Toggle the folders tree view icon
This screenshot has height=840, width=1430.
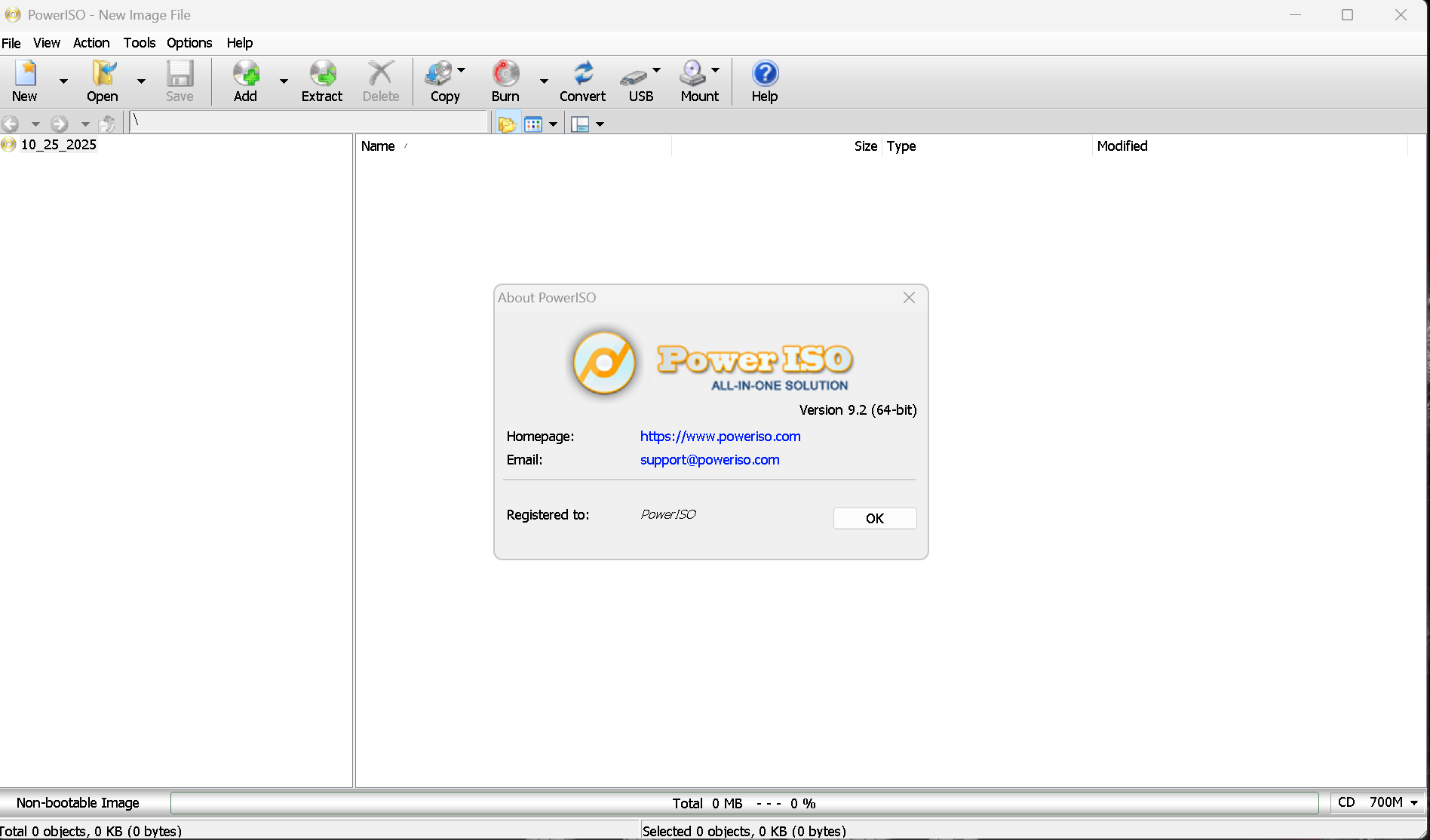507,124
